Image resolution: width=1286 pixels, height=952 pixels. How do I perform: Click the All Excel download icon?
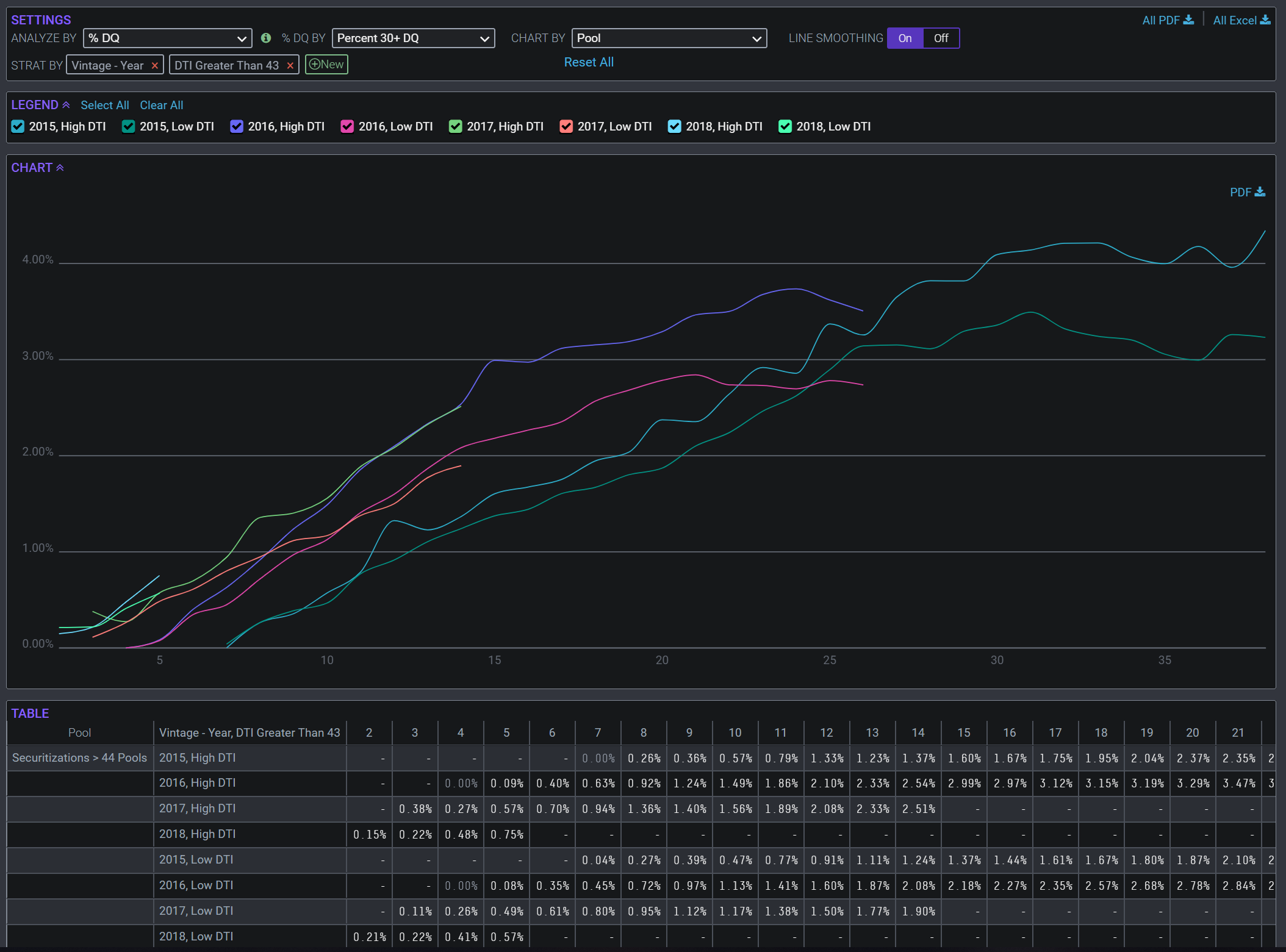click(1265, 20)
